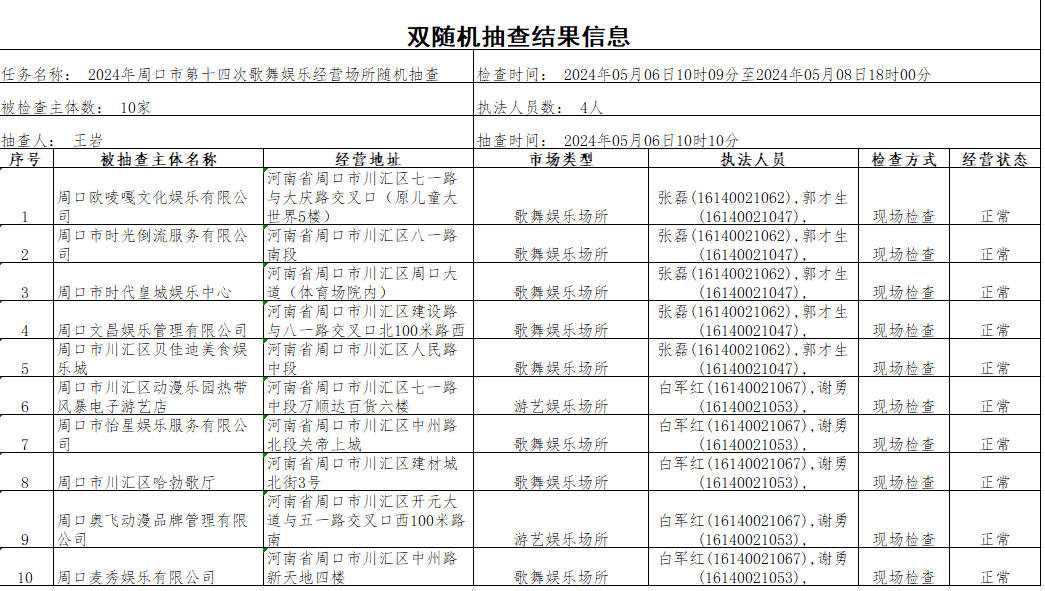
Task: Click the address cell 建设路与八一路交叉口北100米路西
Action: click(x=369, y=320)
